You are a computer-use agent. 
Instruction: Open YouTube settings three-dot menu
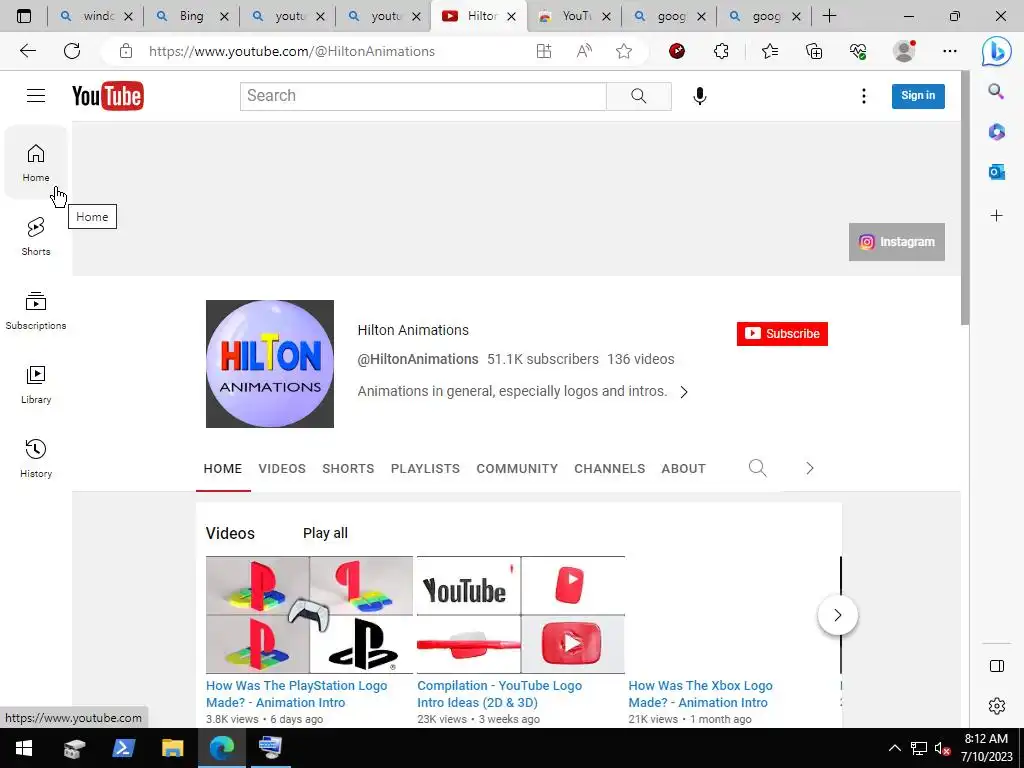click(x=863, y=96)
